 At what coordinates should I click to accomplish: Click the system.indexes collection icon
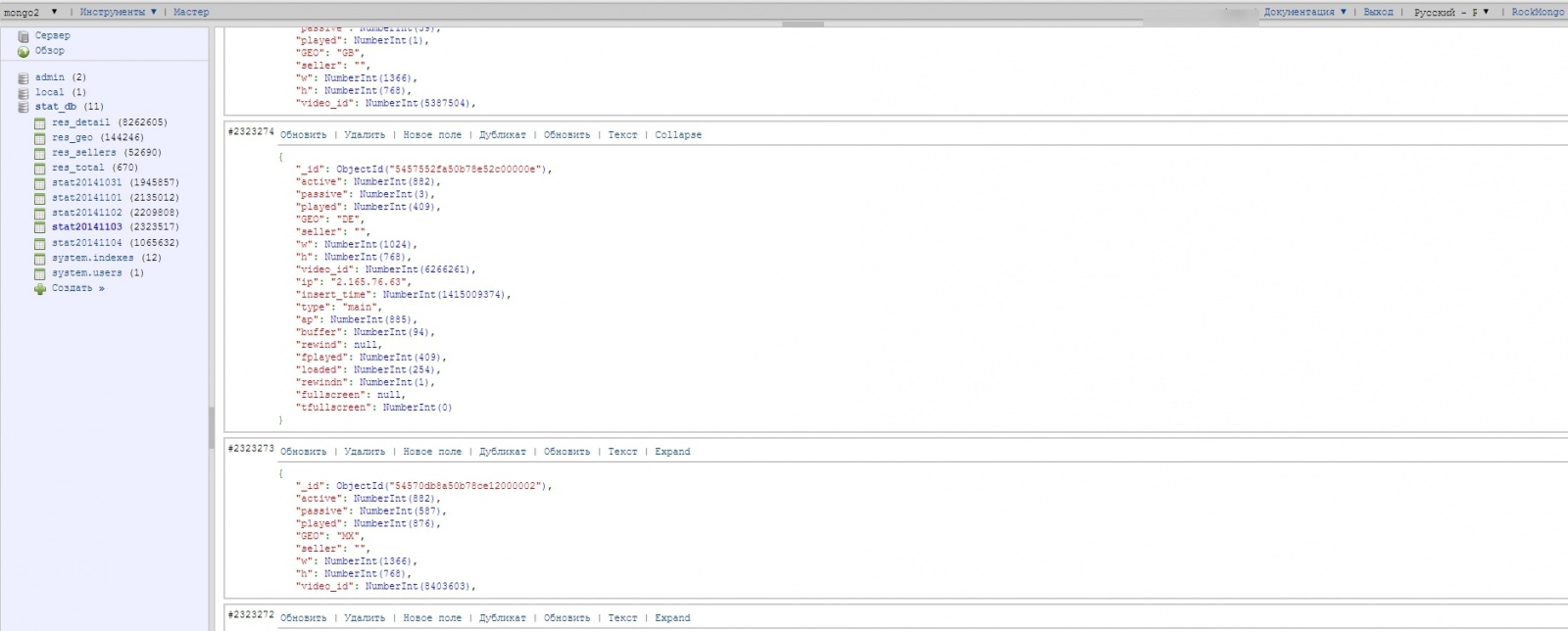40,259
